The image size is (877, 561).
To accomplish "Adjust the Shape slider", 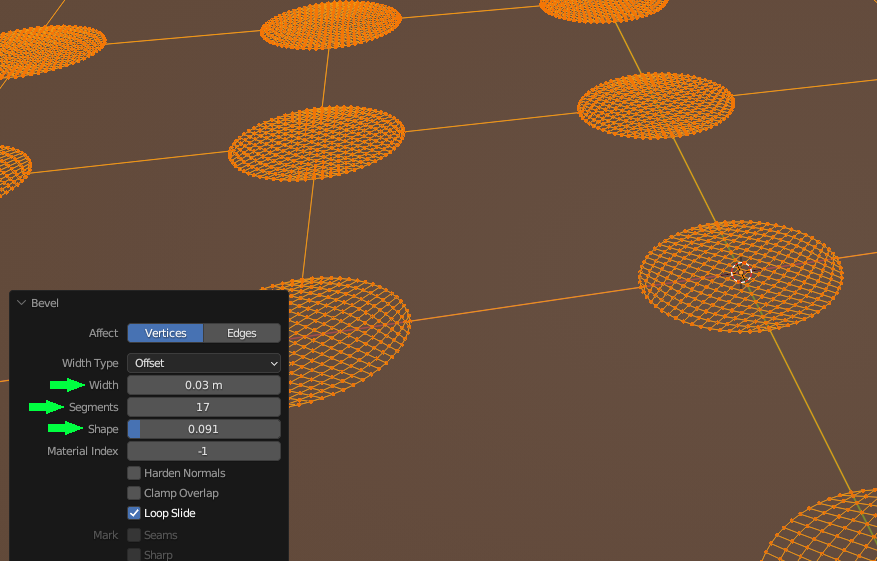I will coord(204,429).
